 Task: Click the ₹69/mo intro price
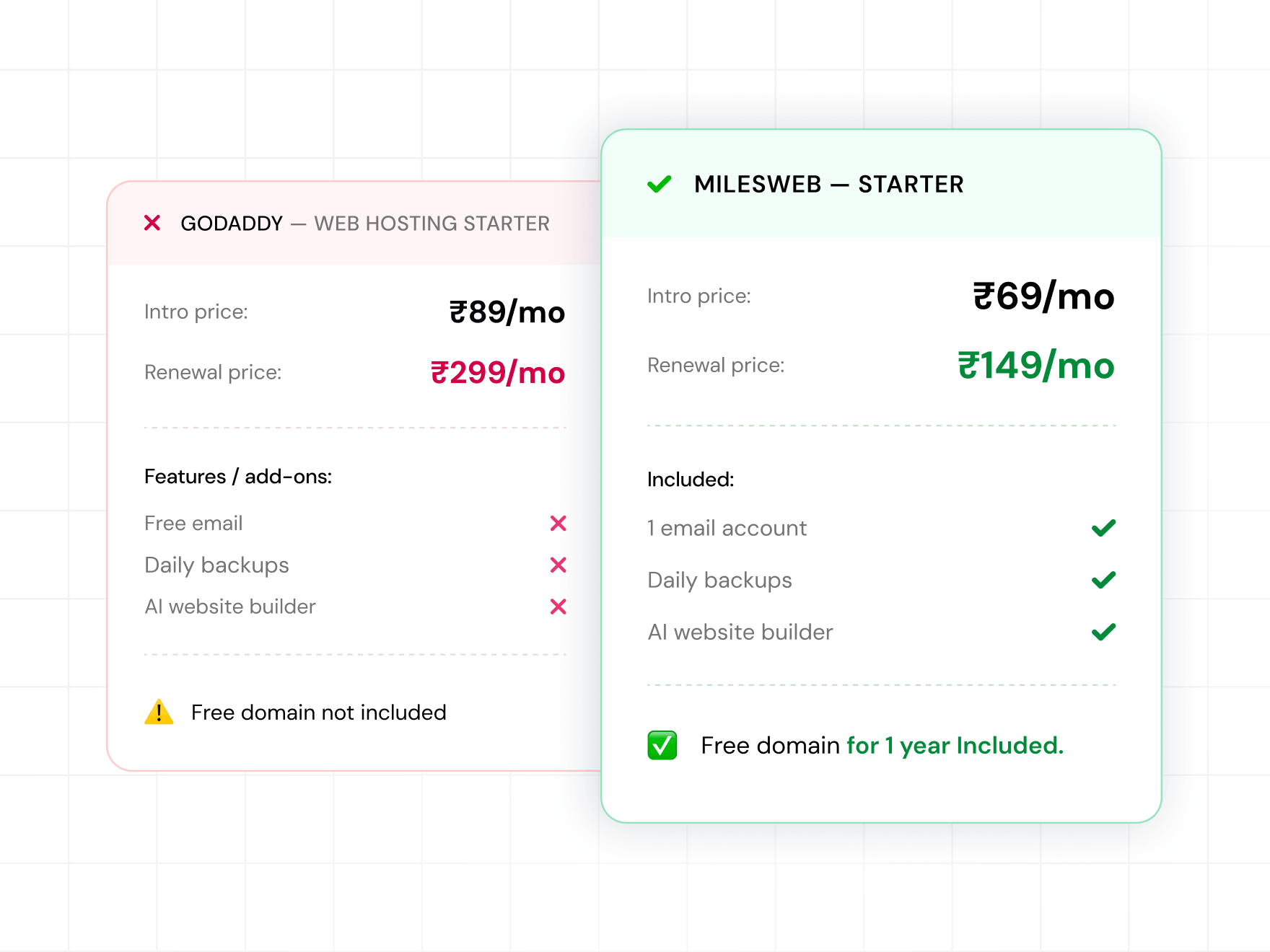[x=1043, y=296]
